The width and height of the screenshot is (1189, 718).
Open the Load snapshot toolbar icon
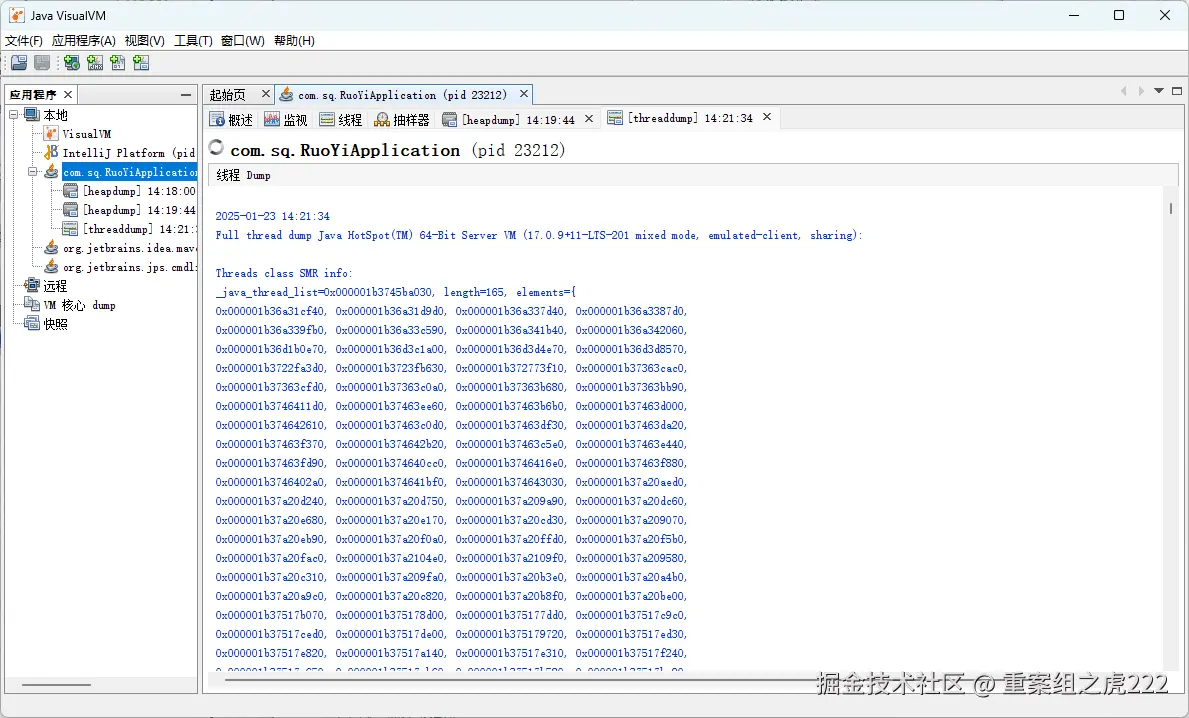tap(18, 62)
